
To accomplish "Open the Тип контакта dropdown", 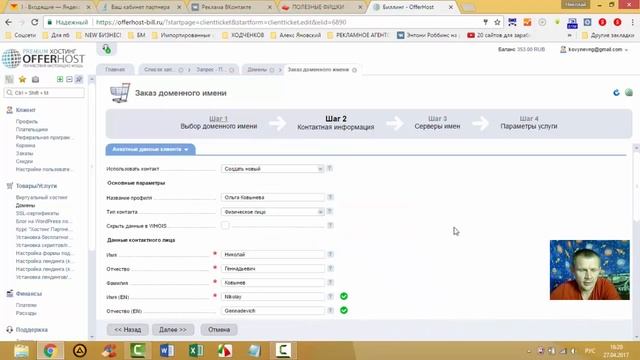I will [x=272, y=211].
